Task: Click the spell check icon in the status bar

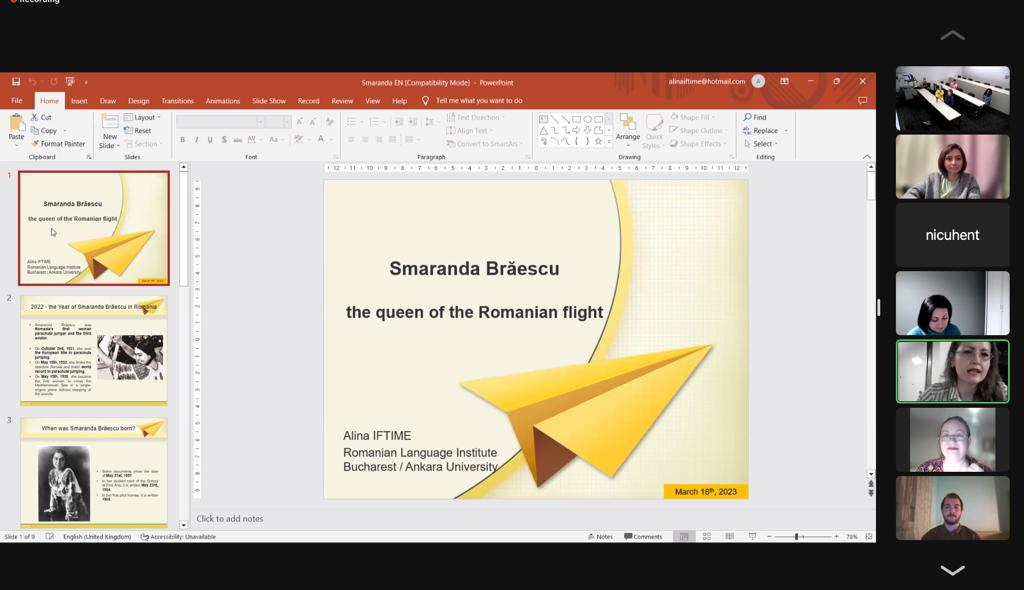Action: click(x=50, y=536)
